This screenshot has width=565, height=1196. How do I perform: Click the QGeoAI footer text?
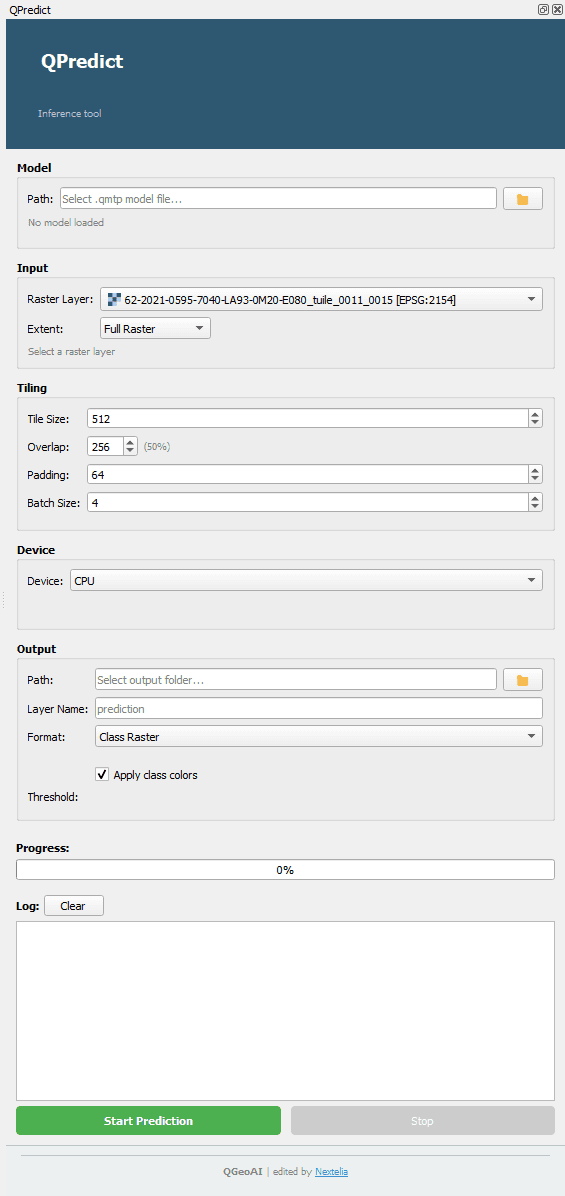242,1171
